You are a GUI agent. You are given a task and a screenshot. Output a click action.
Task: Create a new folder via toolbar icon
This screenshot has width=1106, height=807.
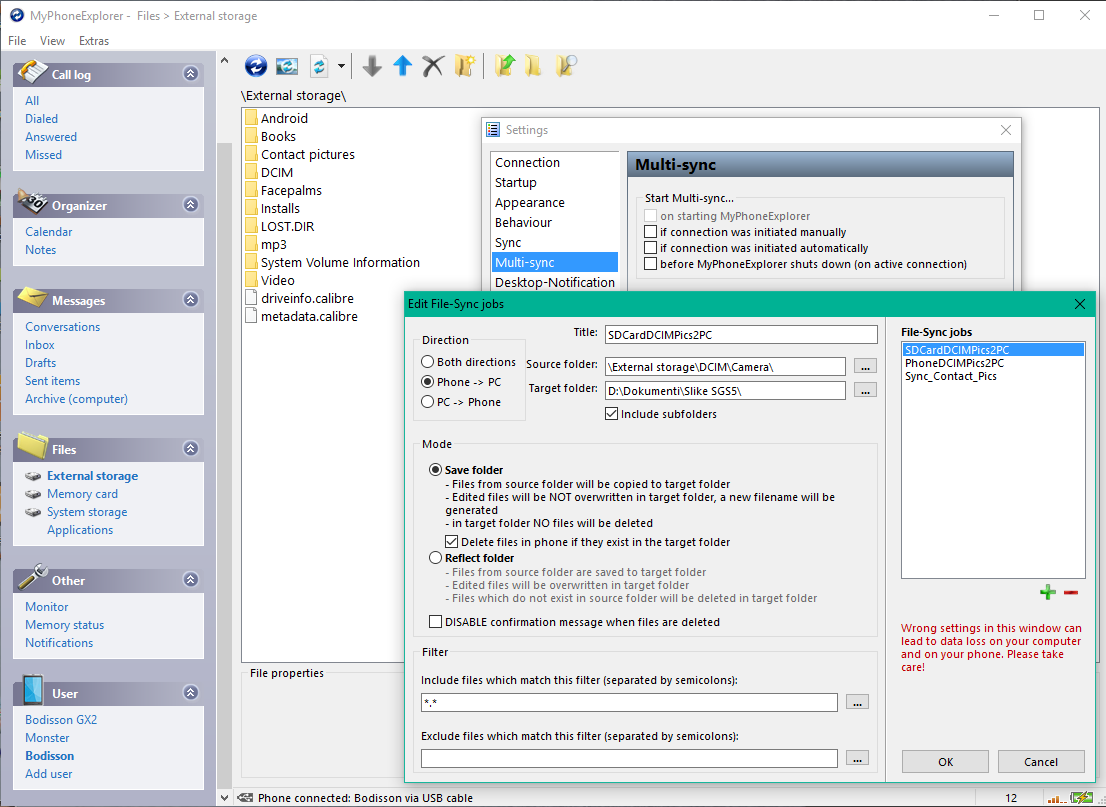pos(464,66)
